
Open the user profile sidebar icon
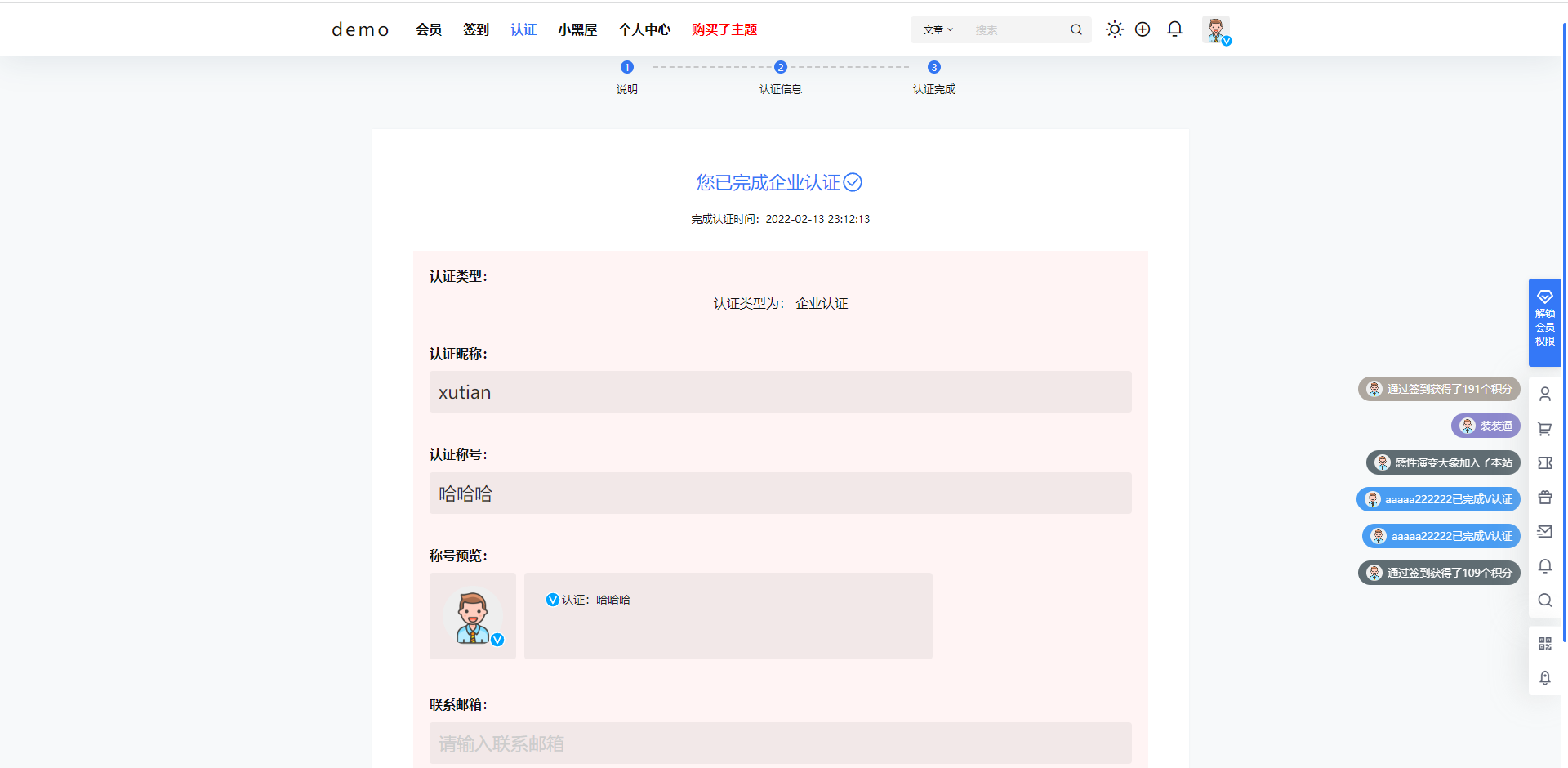pyautogui.click(x=1544, y=394)
